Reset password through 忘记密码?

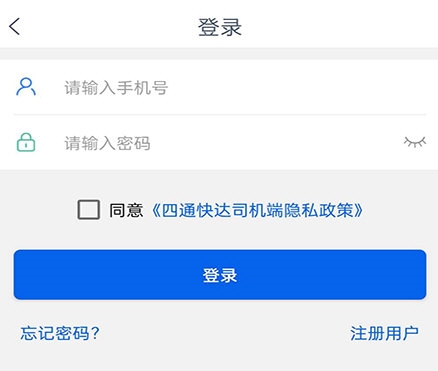(x=60, y=333)
